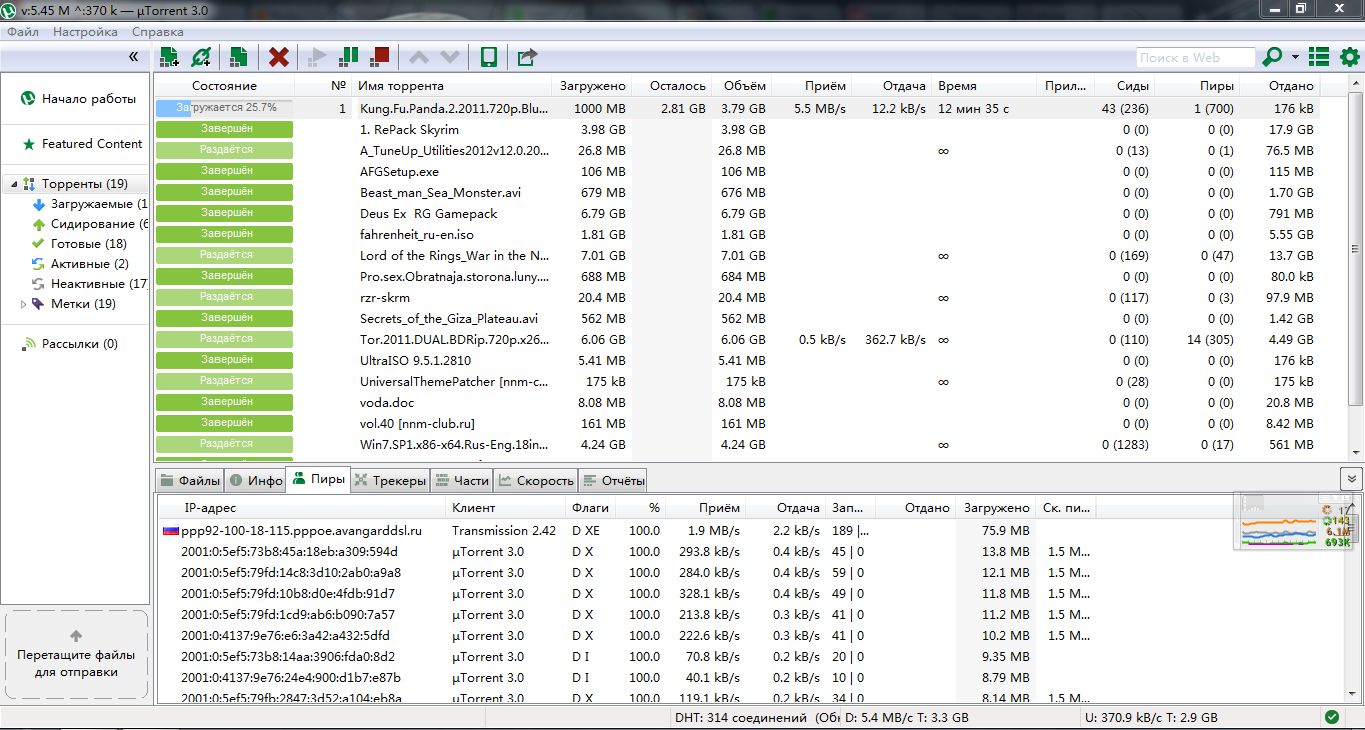
Task: Click the red Stop torrent icon
Action: pyautogui.click(x=379, y=57)
